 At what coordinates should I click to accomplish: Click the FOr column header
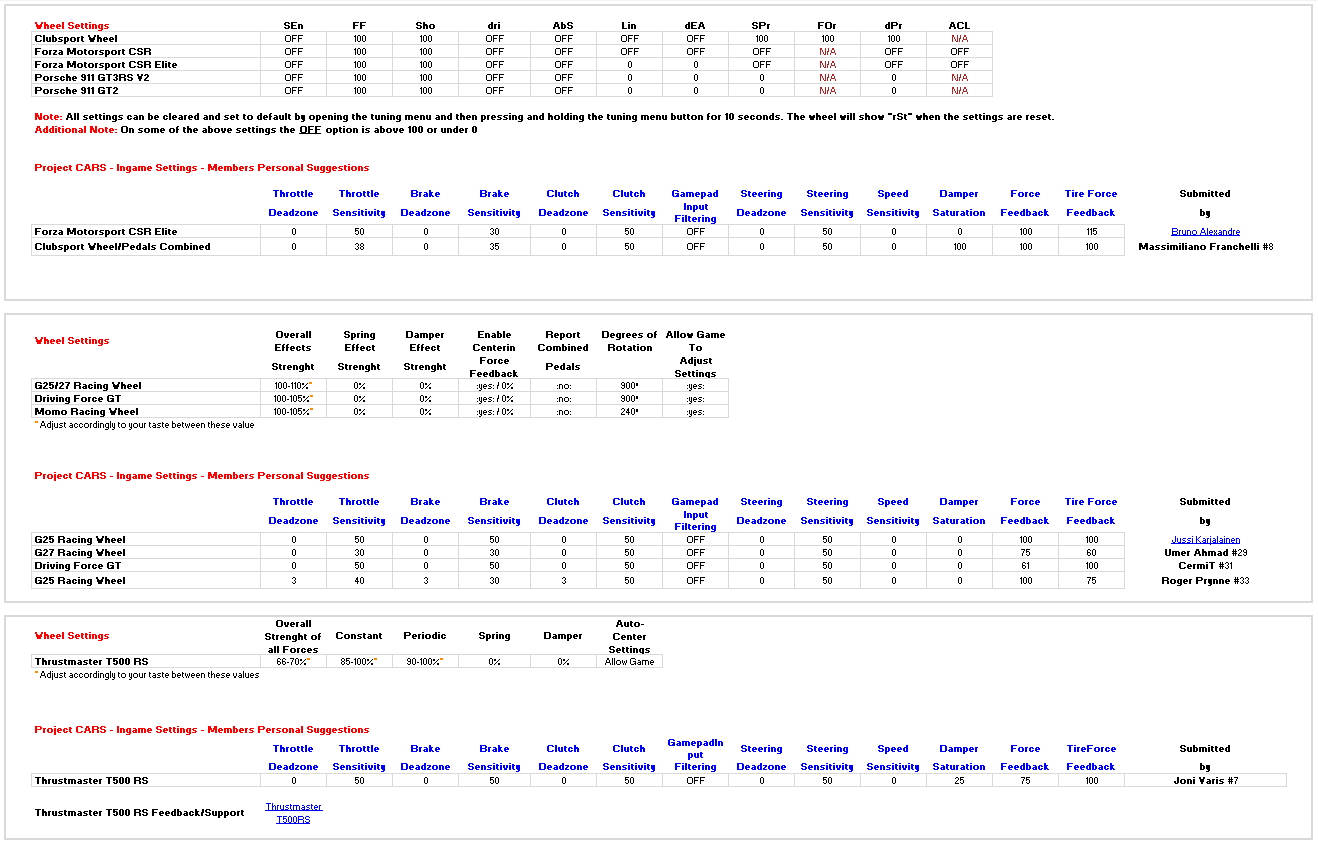coord(827,26)
